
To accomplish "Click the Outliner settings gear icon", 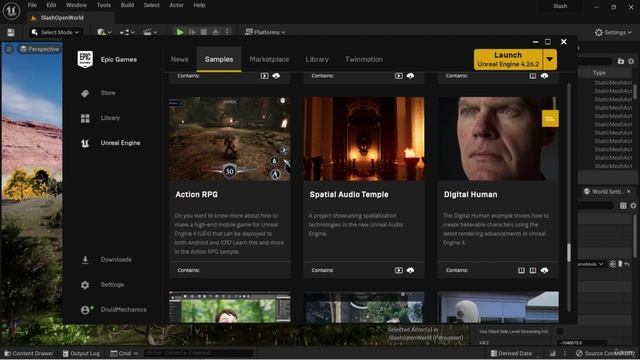I will pyautogui.click(x=631, y=61).
